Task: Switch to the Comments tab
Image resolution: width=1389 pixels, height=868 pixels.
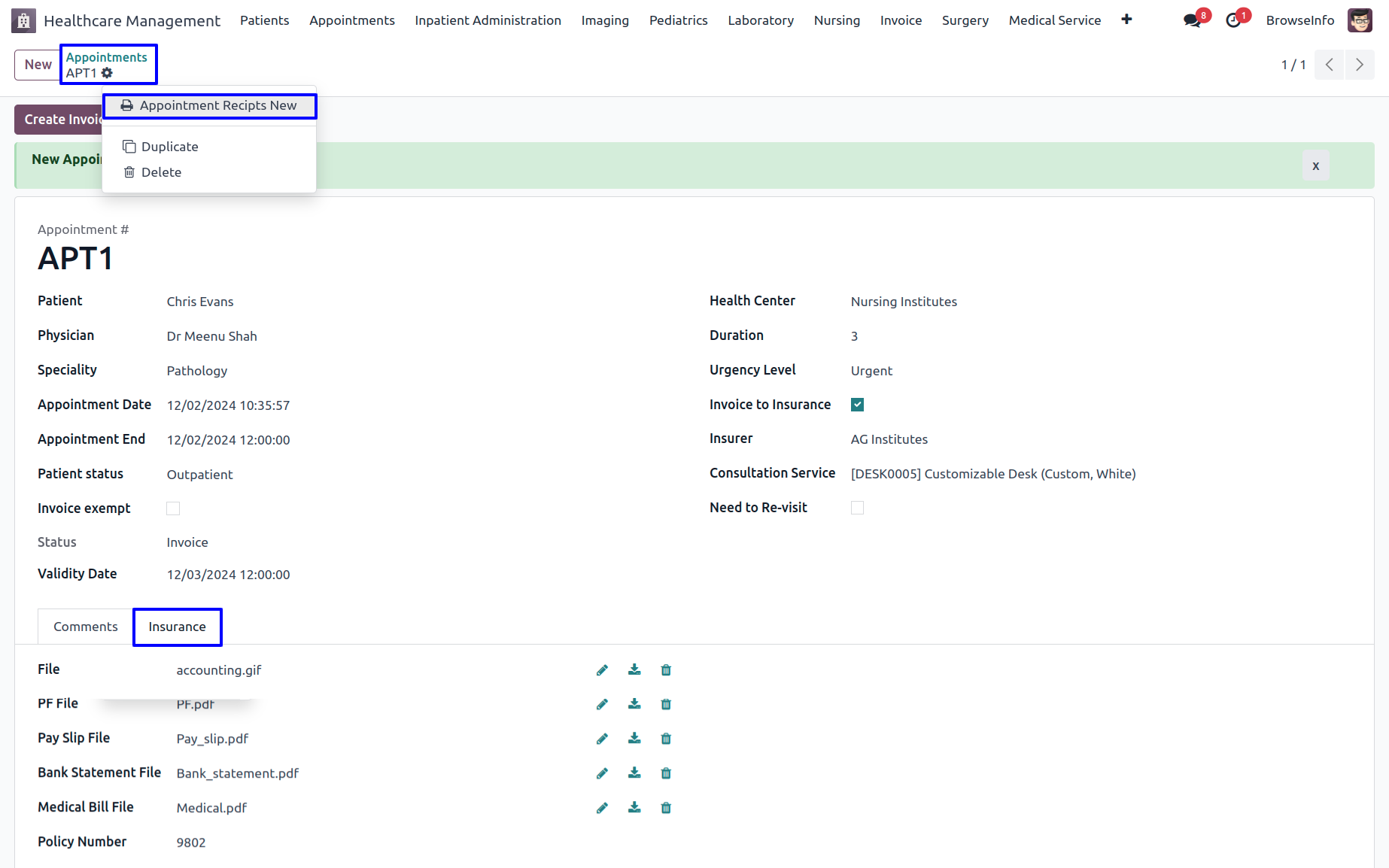Action: (86, 627)
